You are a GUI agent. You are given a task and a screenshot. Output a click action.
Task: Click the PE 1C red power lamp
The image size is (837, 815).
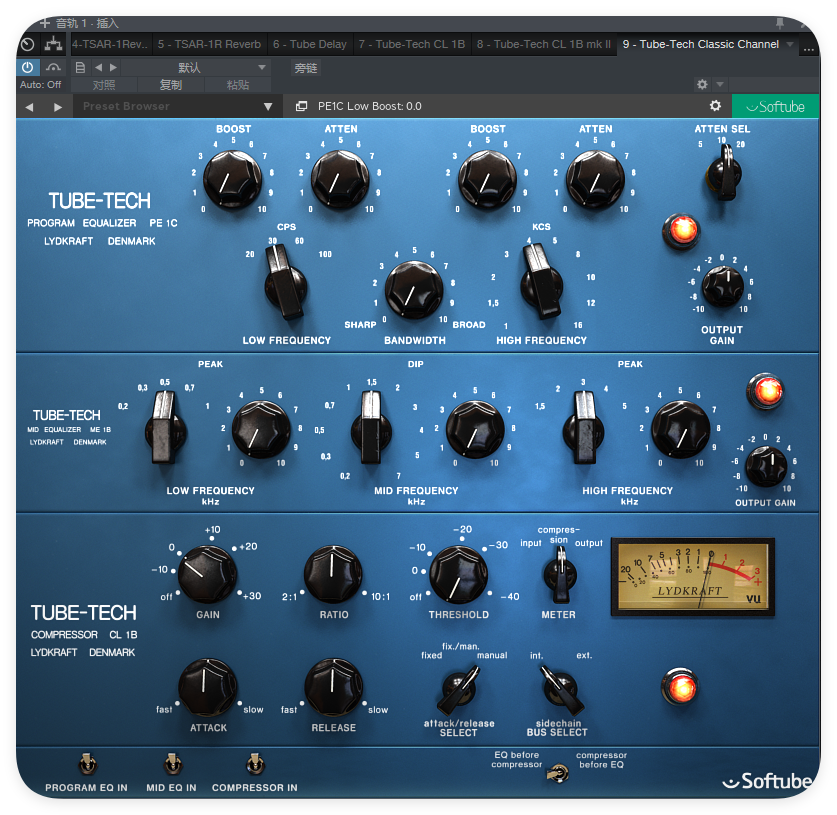(x=682, y=231)
